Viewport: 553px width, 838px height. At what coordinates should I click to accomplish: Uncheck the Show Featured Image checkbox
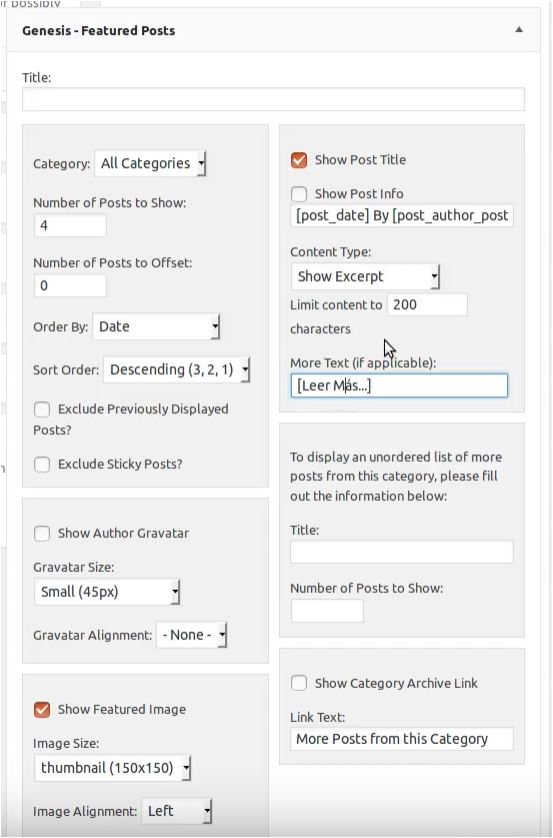click(x=42, y=710)
